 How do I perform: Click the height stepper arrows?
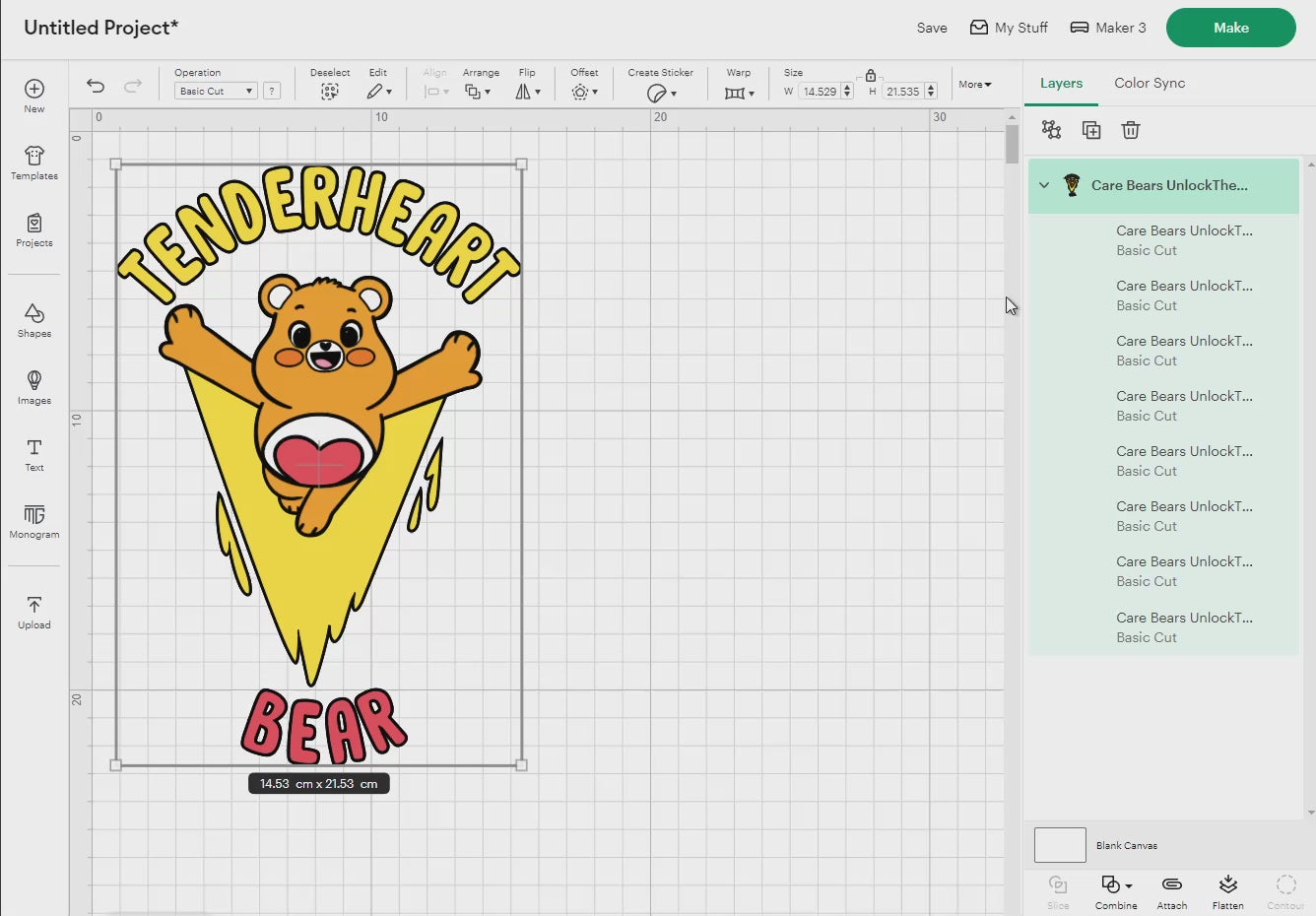pyautogui.click(x=931, y=91)
